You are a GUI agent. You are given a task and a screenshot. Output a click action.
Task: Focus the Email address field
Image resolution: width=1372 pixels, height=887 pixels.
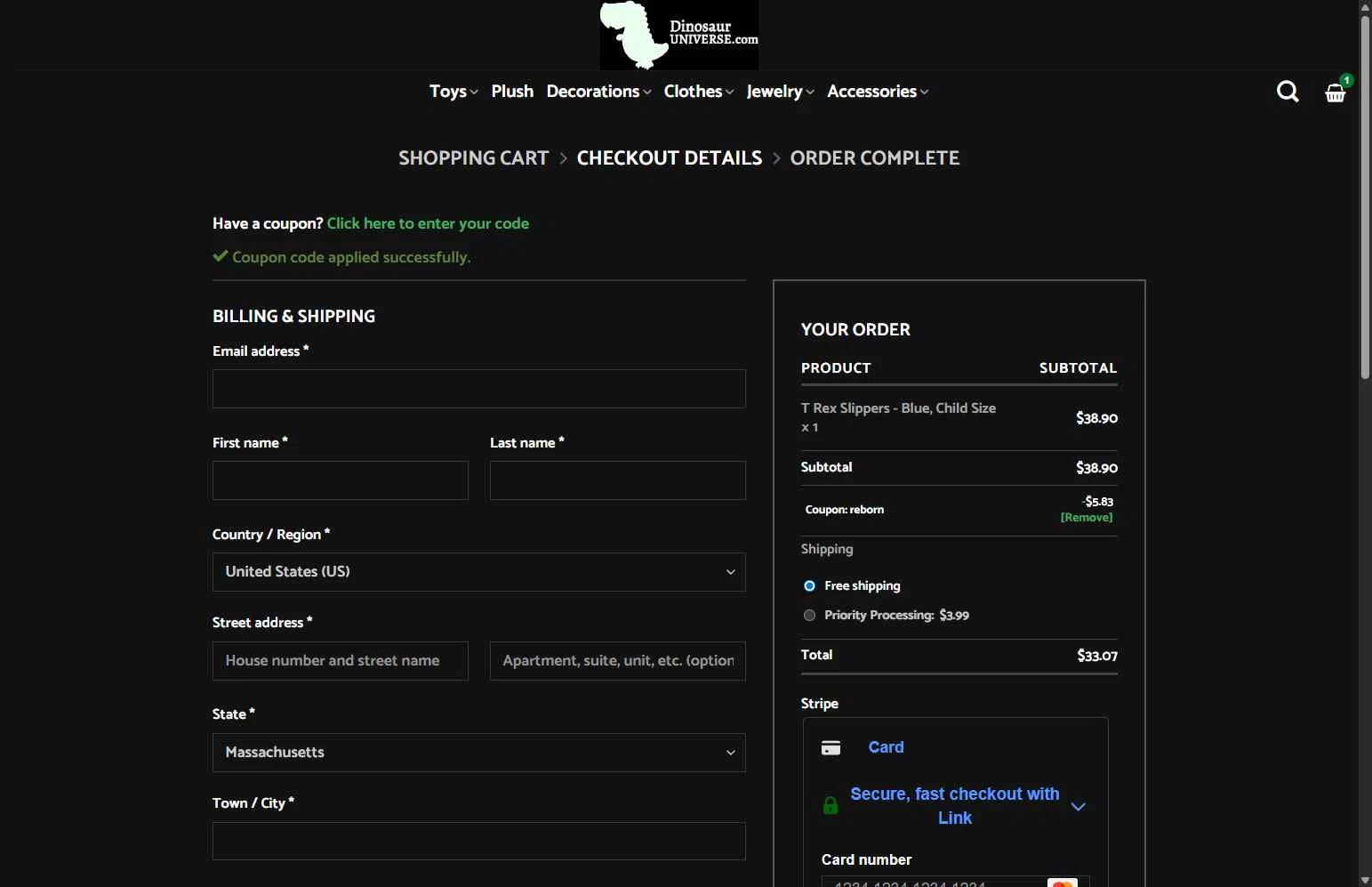tap(479, 389)
